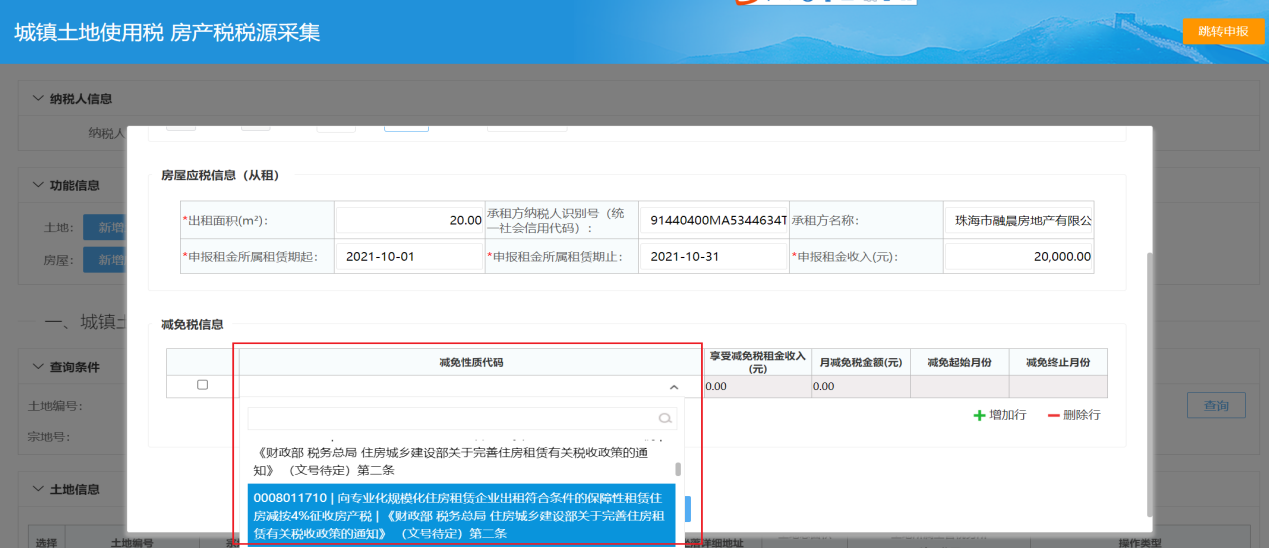Viewport: 1269px width, 548px height.
Task: Select option 0008011710 in dropdown list
Action: [x=460, y=515]
